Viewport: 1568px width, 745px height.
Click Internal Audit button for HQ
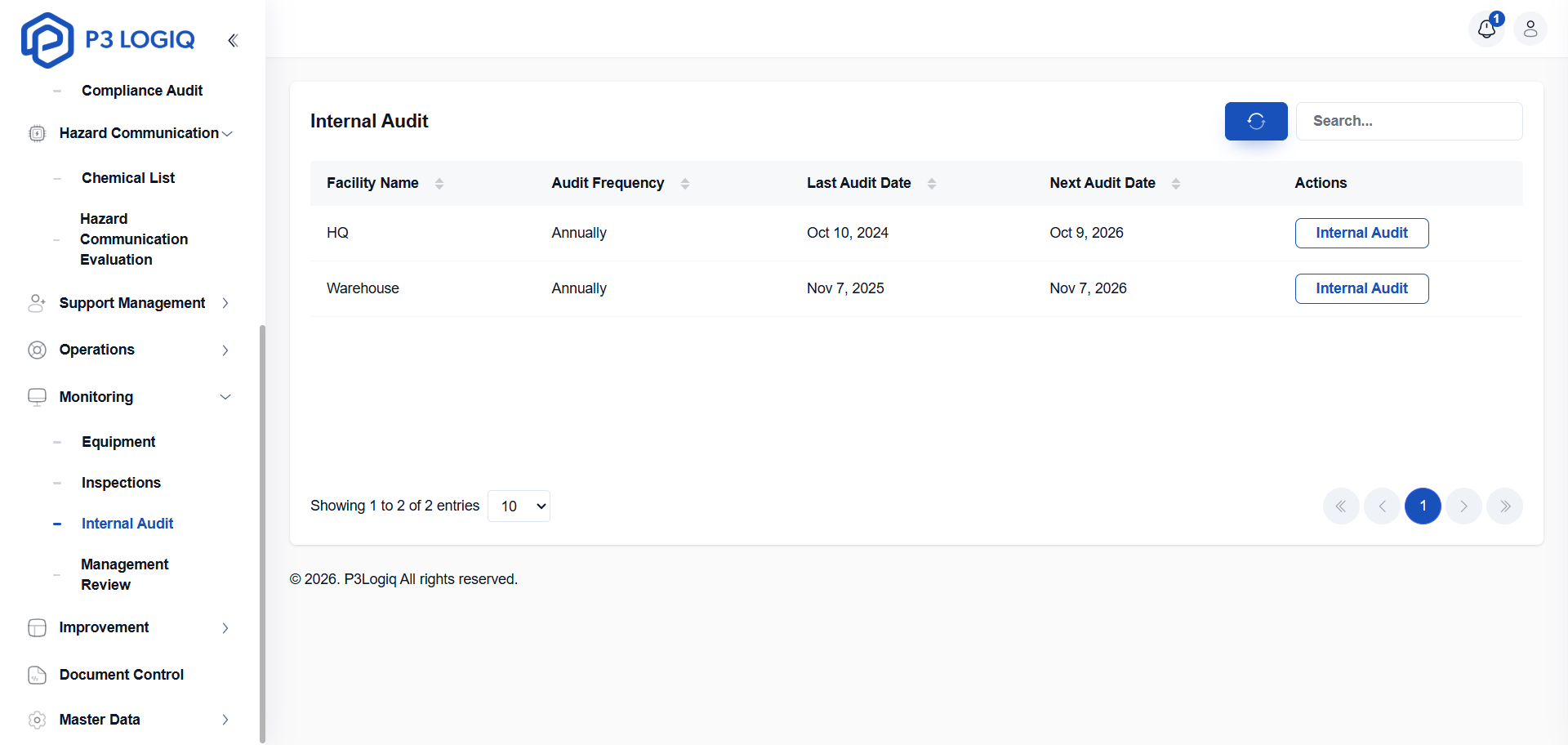[1361, 233]
